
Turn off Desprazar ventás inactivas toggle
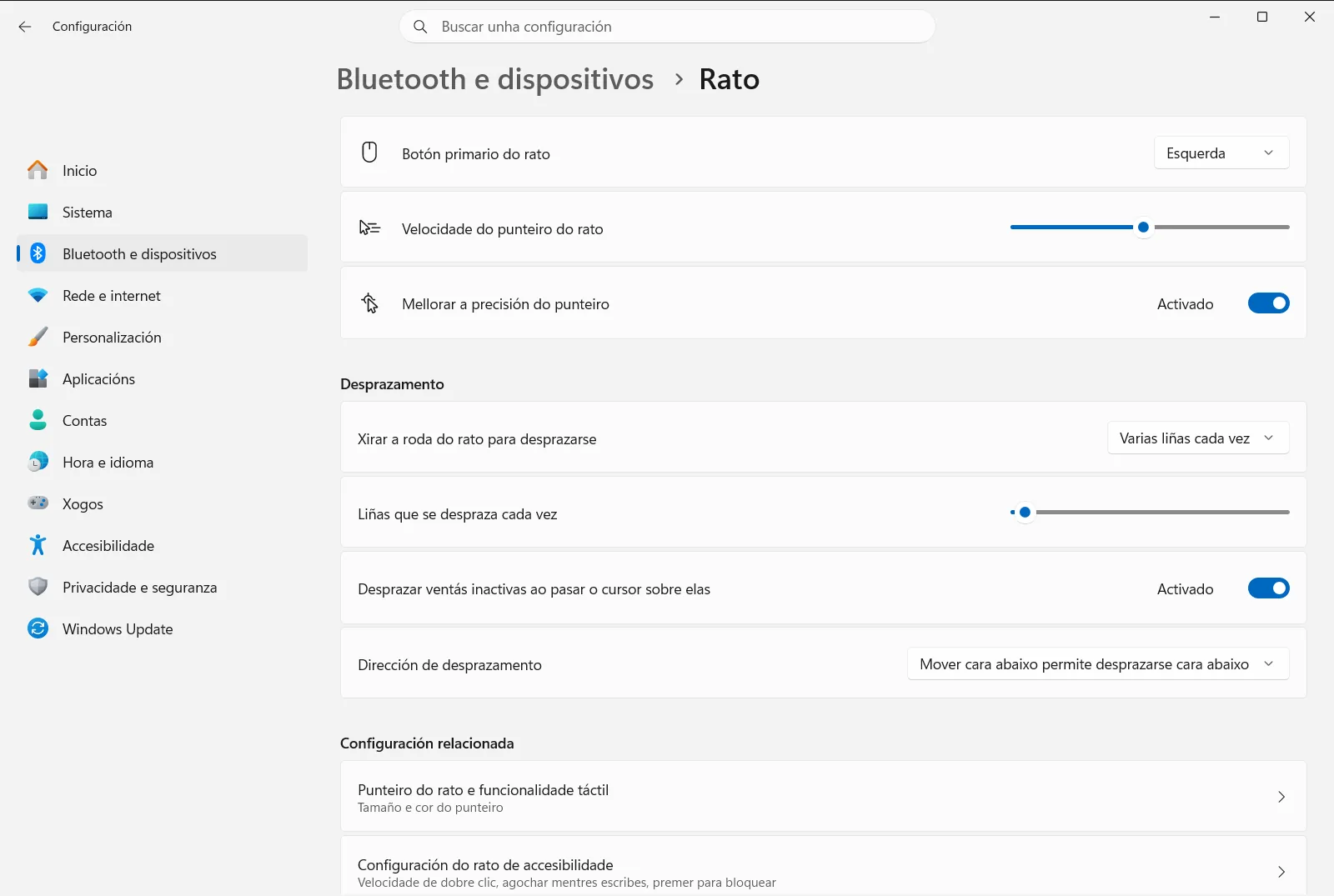[x=1268, y=588]
